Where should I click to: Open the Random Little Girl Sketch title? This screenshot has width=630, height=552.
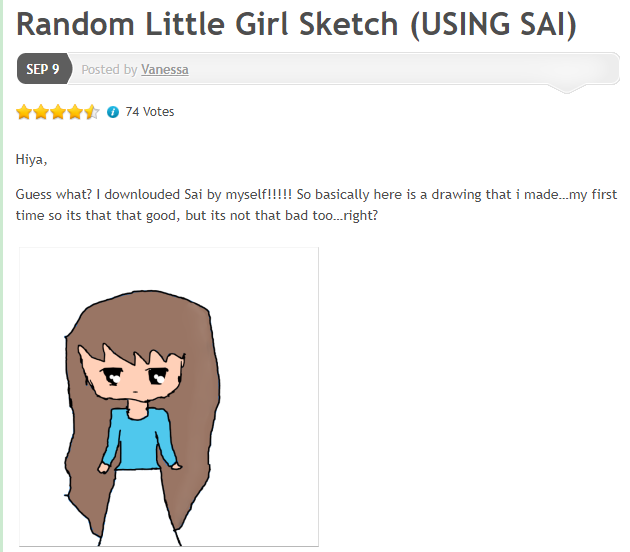(297, 24)
